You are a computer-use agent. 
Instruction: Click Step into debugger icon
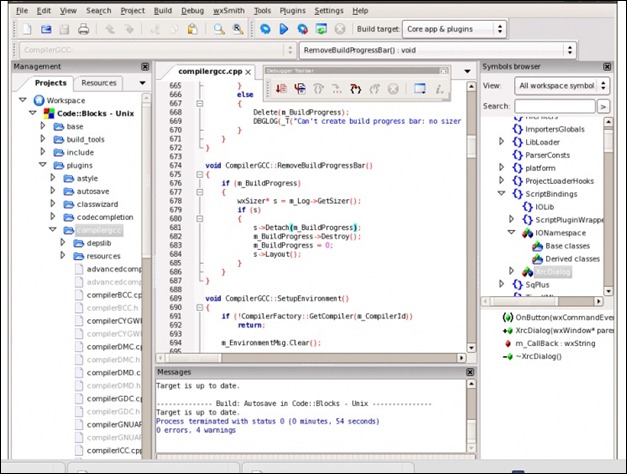pos(355,88)
